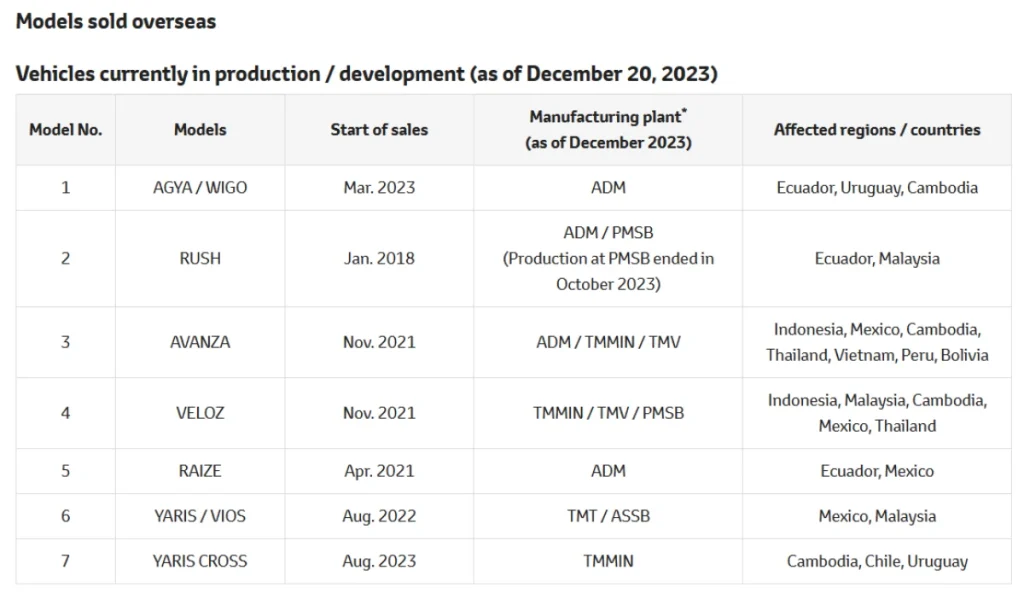The width and height of the screenshot is (1024, 599).
Task: Select the "Model No." column header
Action: click(66, 130)
